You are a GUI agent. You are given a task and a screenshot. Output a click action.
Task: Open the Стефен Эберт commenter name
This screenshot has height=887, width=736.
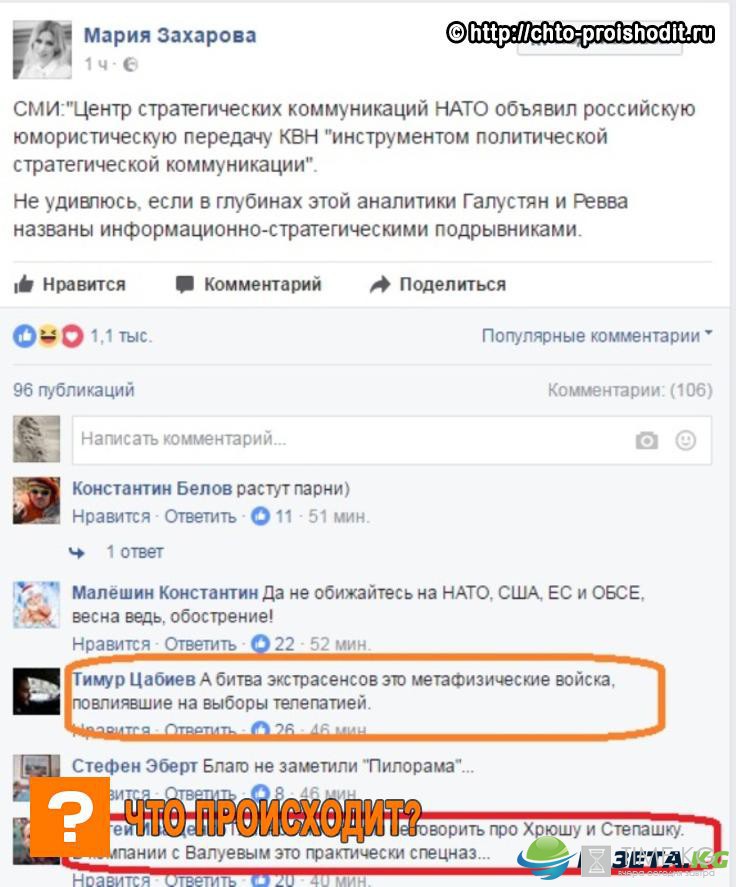click(135, 765)
